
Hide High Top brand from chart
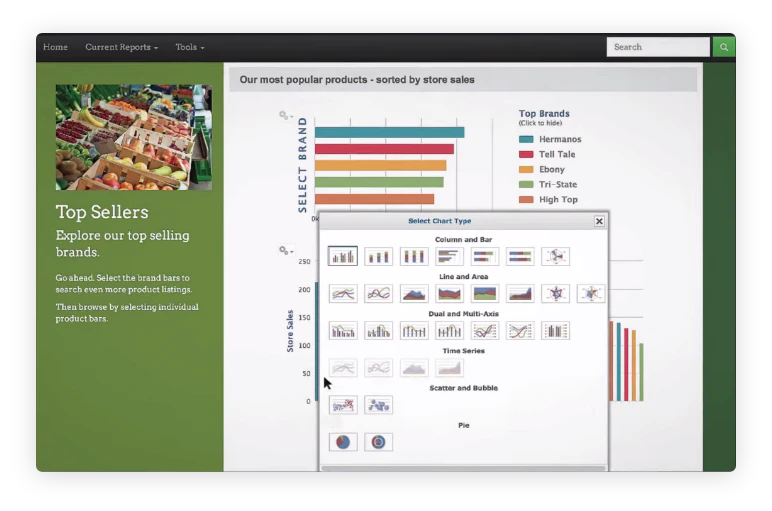click(548, 199)
